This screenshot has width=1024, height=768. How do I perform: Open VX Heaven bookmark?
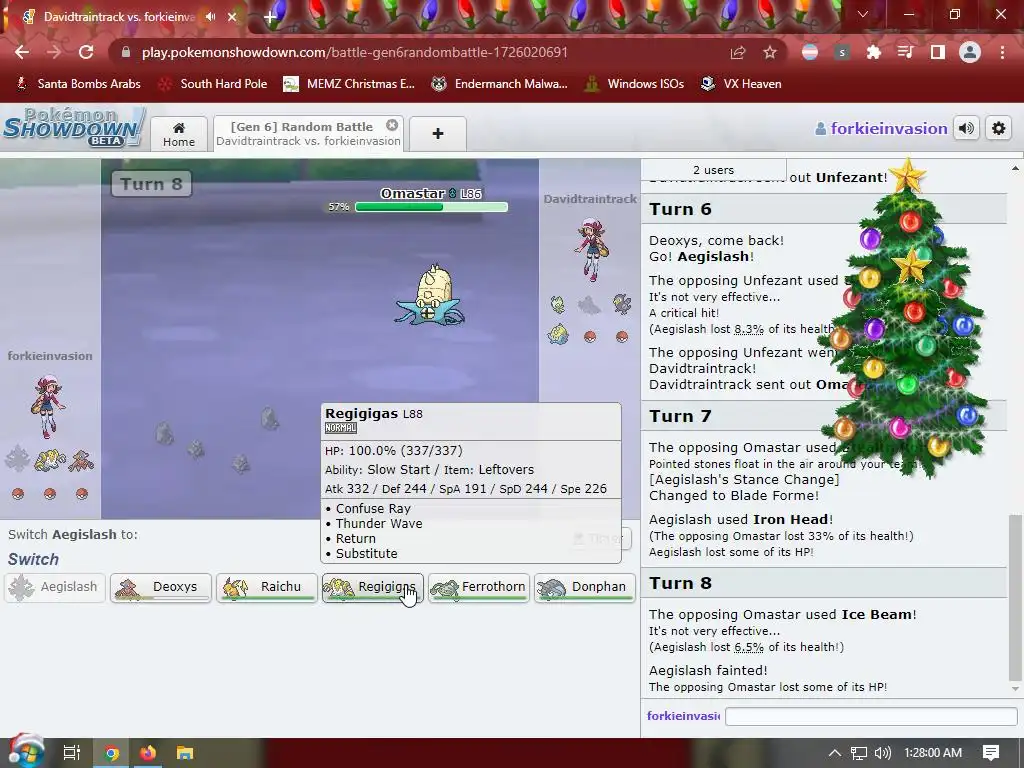click(741, 84)
